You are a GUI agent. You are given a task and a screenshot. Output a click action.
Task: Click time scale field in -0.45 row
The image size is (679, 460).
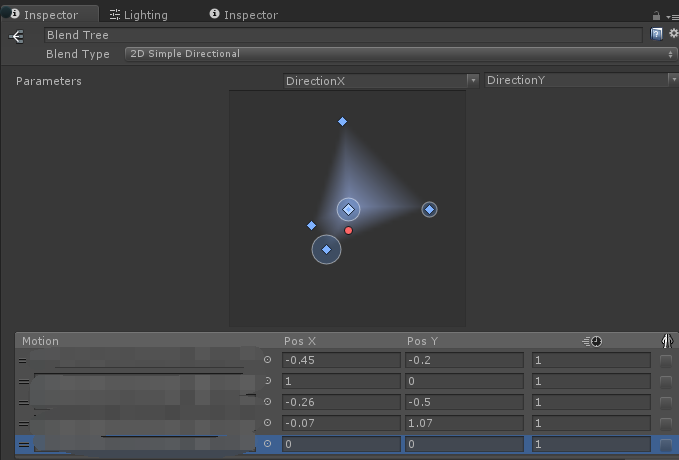coord(591,360)
